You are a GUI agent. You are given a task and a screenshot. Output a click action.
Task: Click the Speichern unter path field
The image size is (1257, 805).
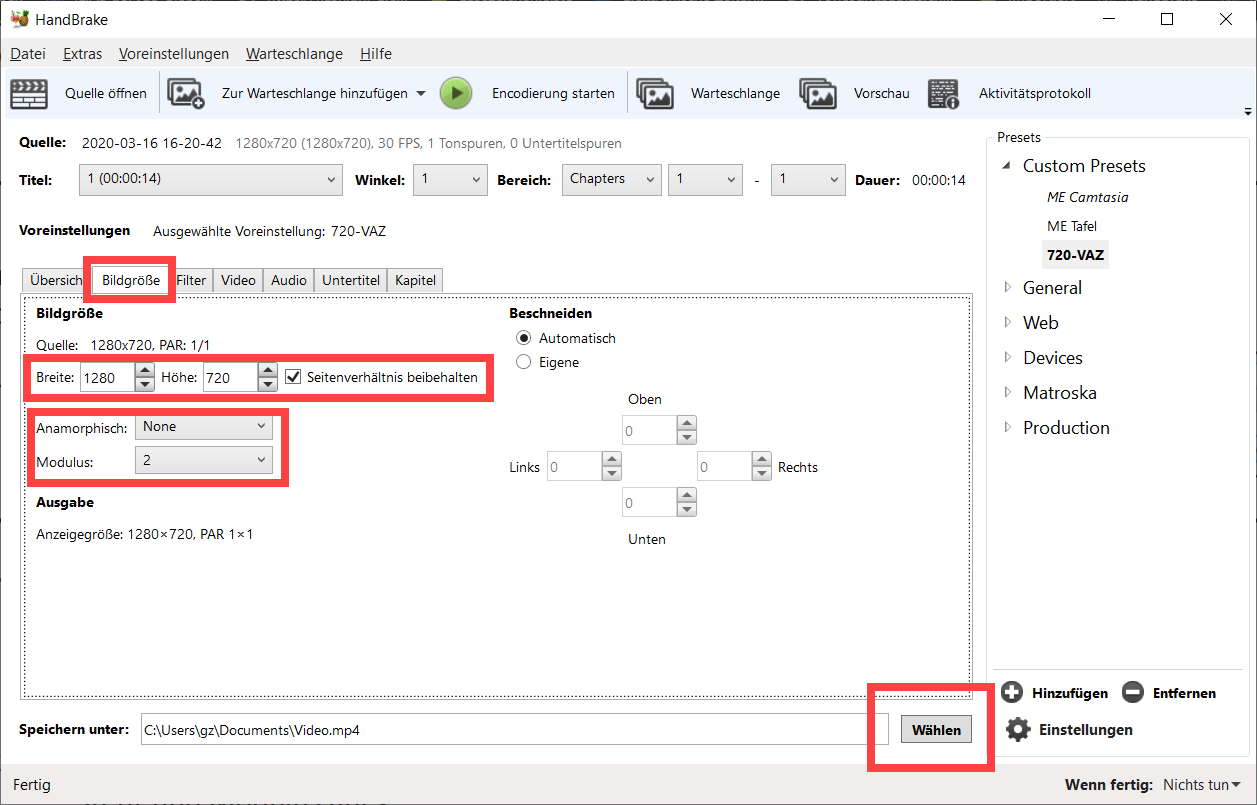pos(514,730)
